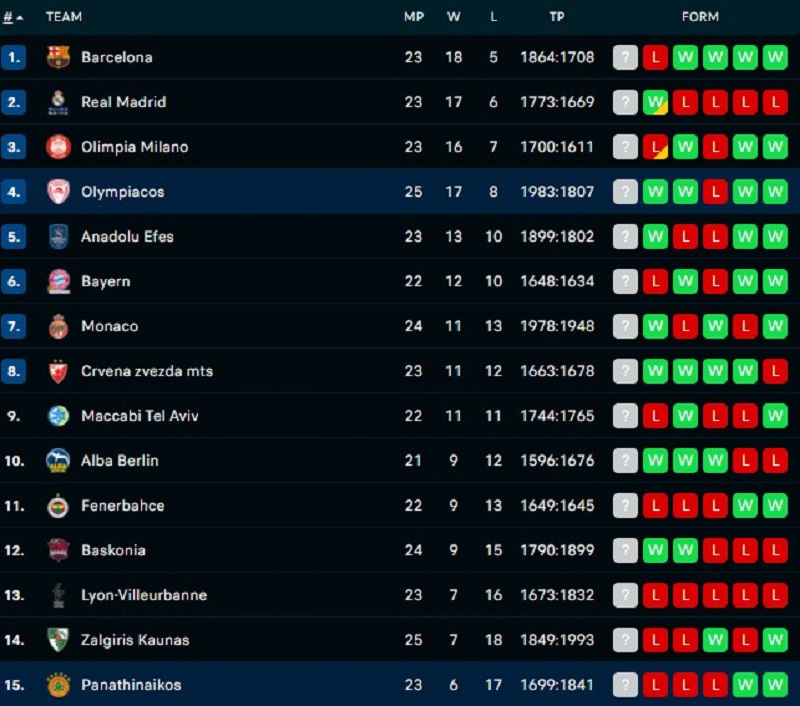Open the Crvena zvezda mts team page
This screenshot has height=706, width=800.
tap(147, 371)
